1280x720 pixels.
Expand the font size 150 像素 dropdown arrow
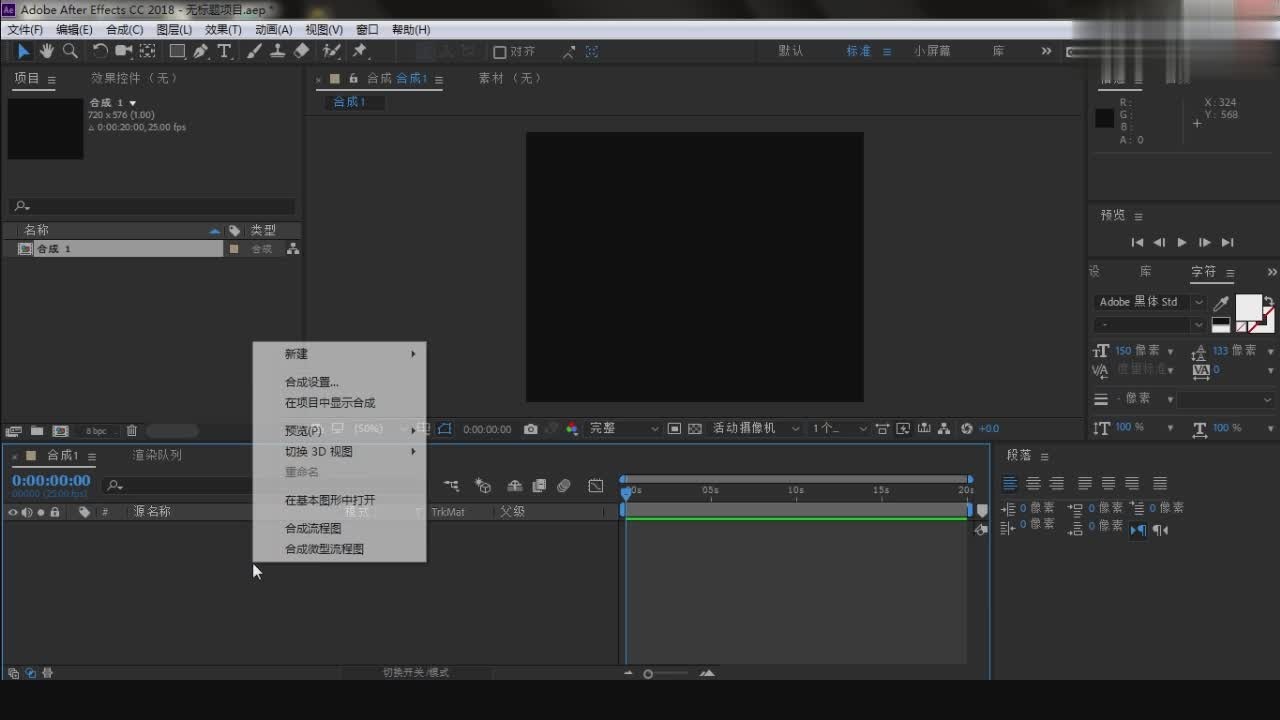[x=1171, y=352]
